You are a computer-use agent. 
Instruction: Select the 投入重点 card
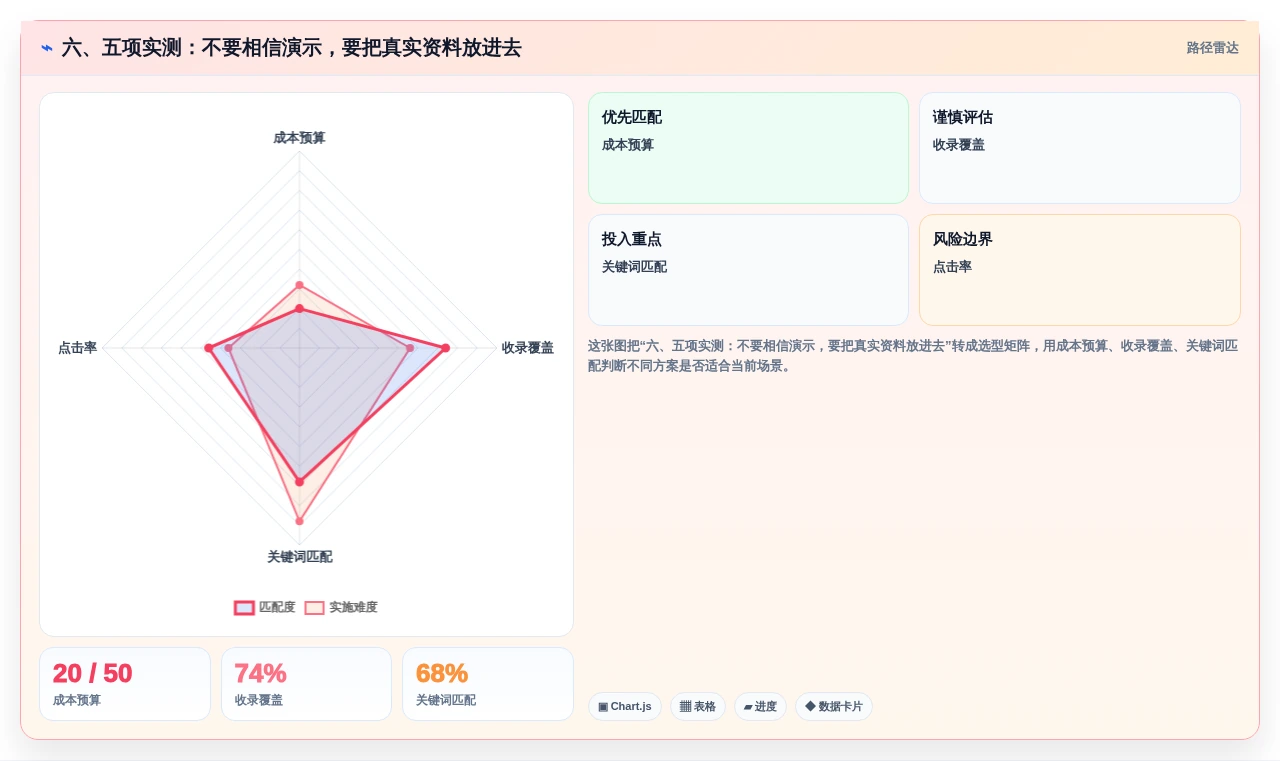(748, 270)
